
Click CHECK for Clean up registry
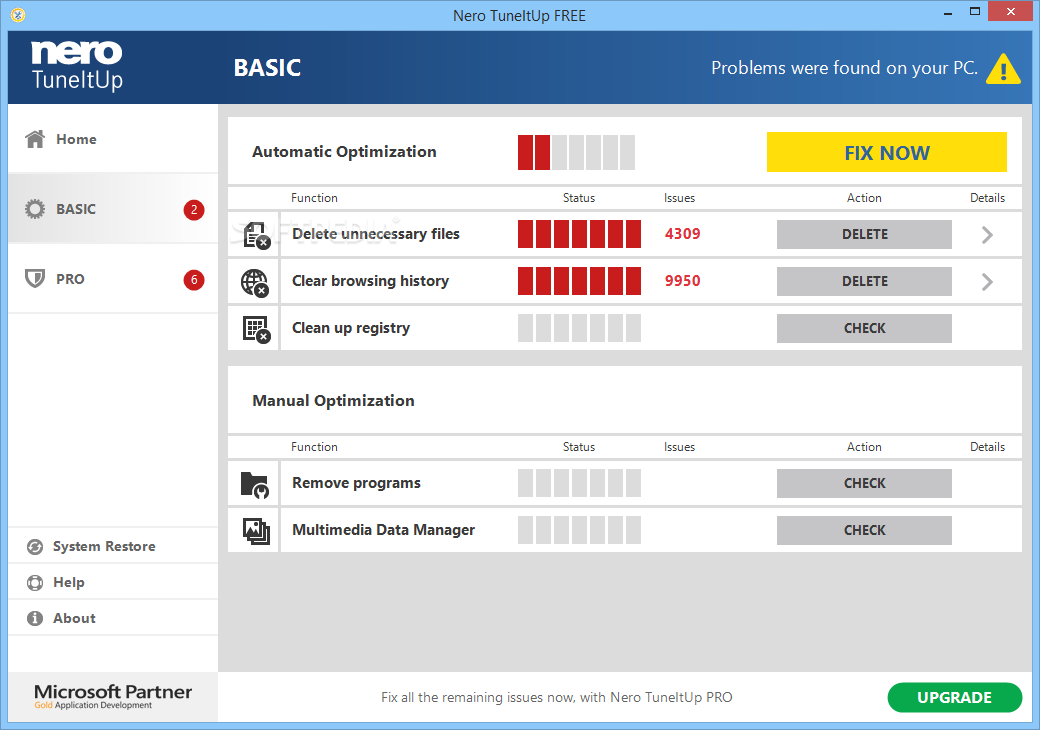point(864,329)
